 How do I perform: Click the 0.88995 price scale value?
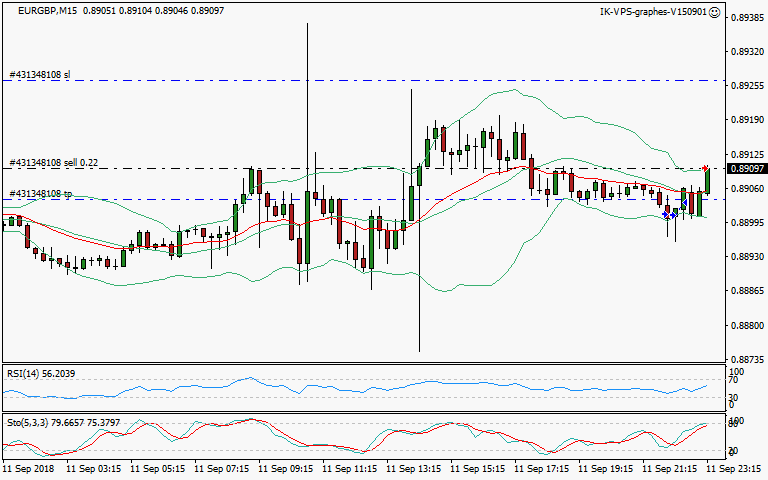tap(747, 223)
